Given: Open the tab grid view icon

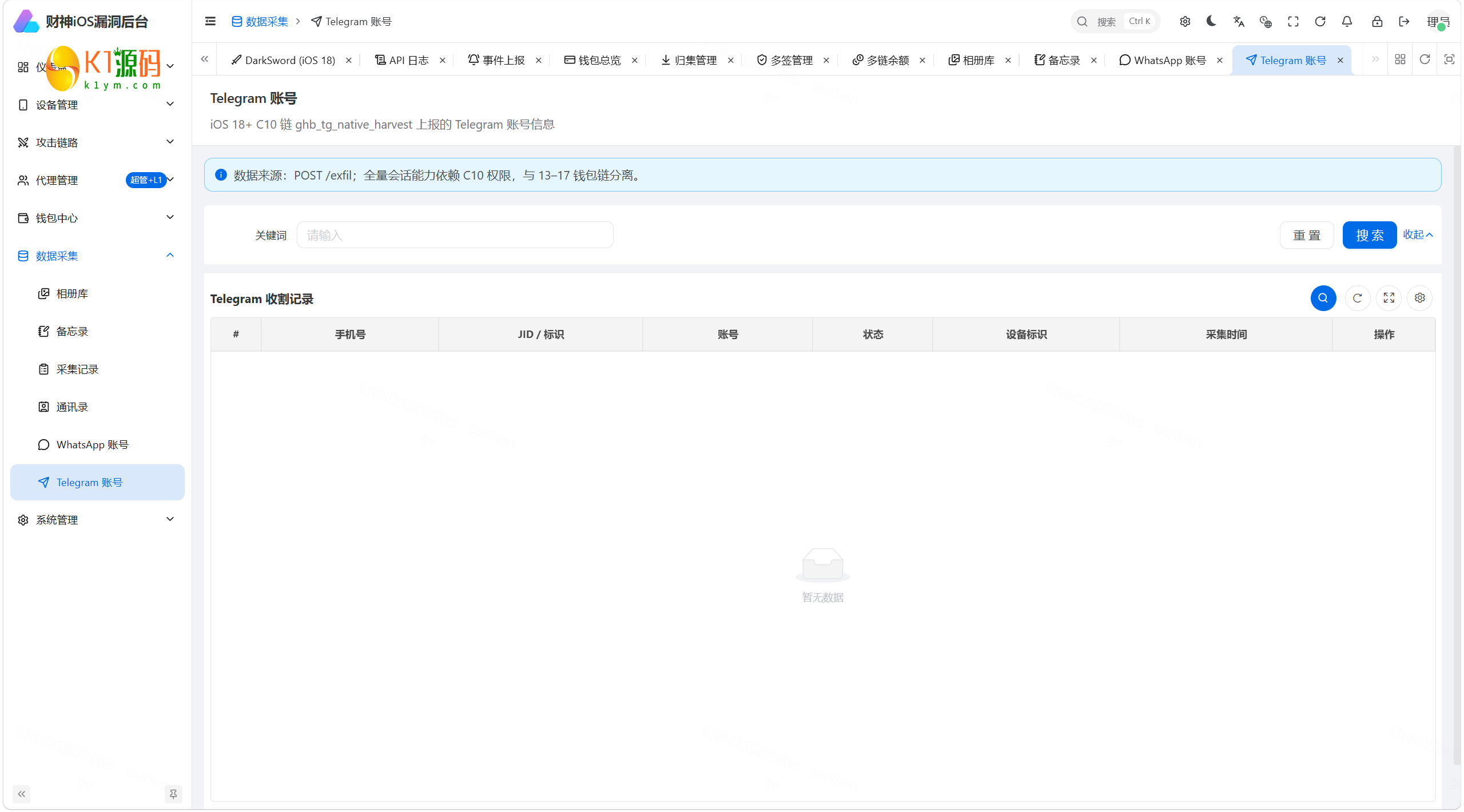Looking at the screenshot, I should point(1400,59).
